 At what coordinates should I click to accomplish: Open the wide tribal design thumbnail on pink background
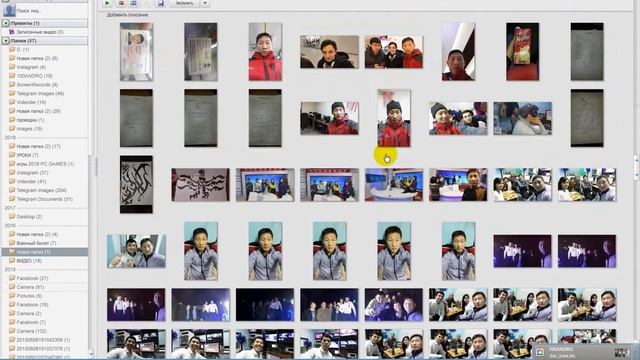[x=200, y=185]
